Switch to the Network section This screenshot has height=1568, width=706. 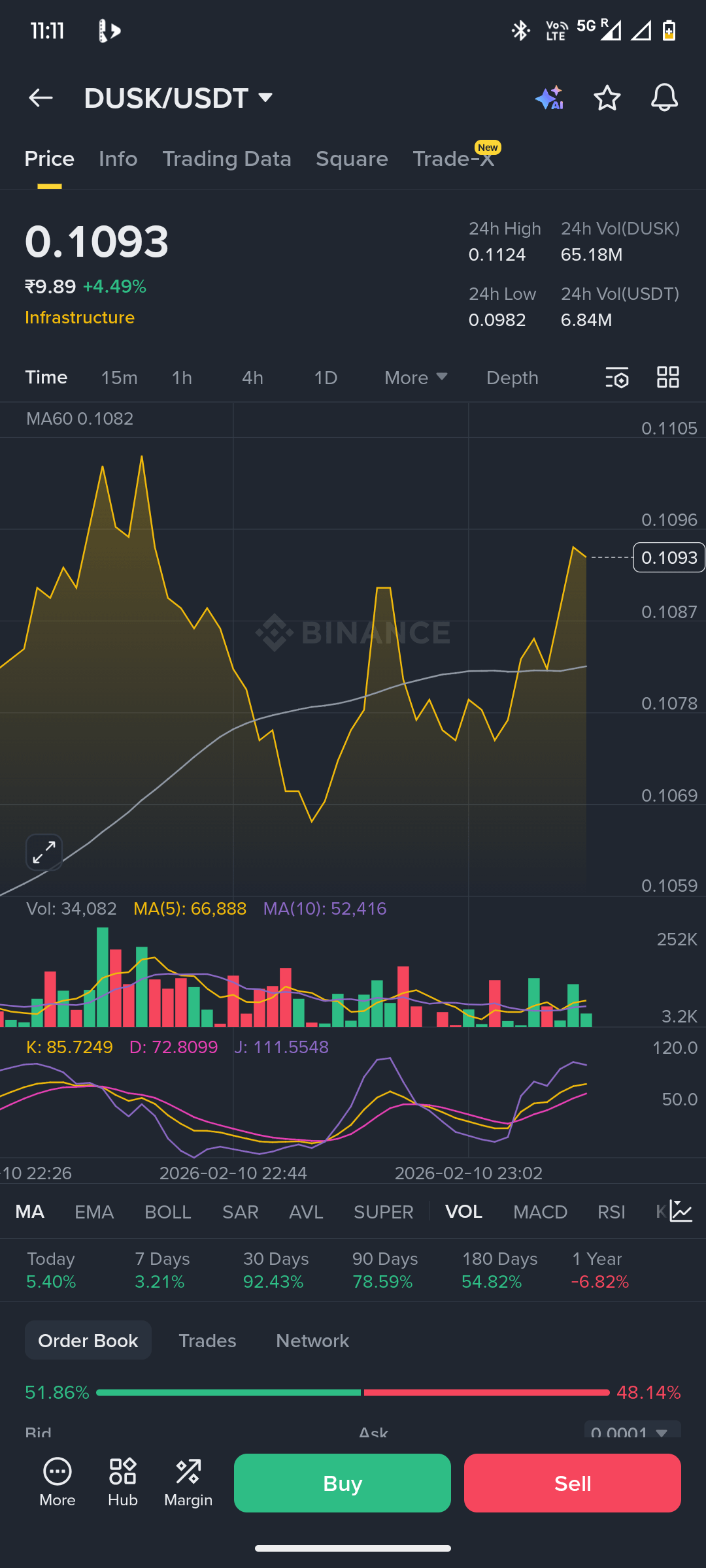coord(312,1341)
